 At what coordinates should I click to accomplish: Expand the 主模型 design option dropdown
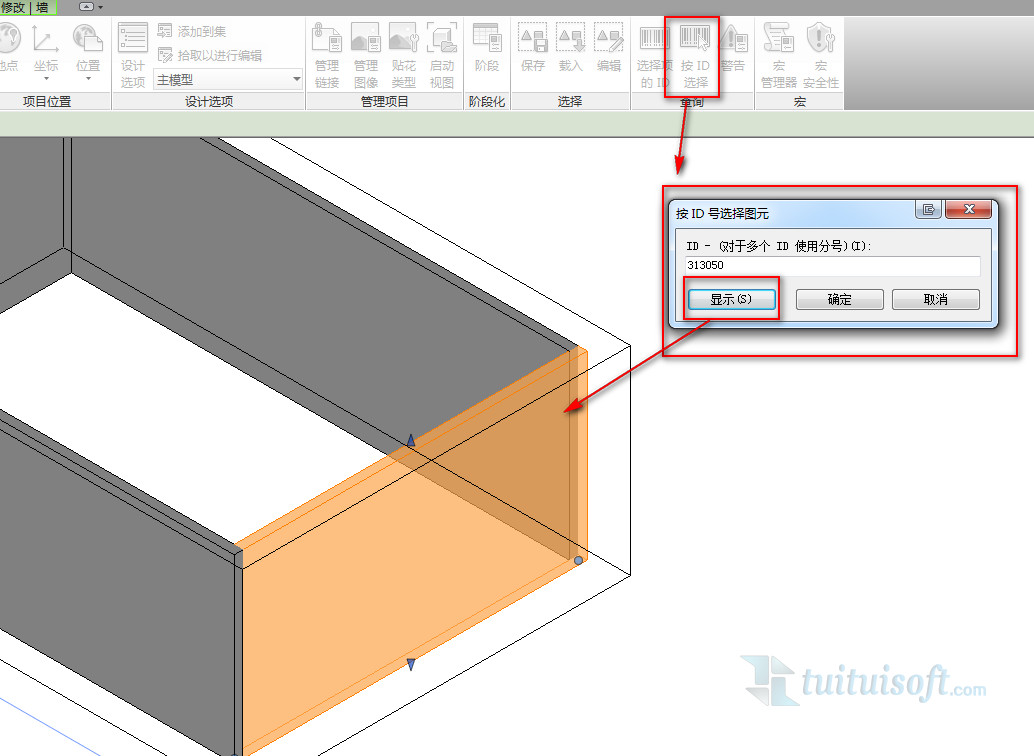pyautogui.click(x=296, y=80)
